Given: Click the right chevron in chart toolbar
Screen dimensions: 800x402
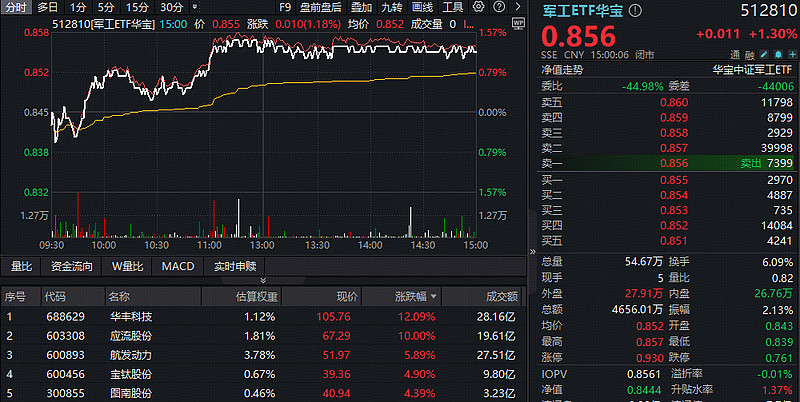Looking at the screenshot, I should [518, 7].
